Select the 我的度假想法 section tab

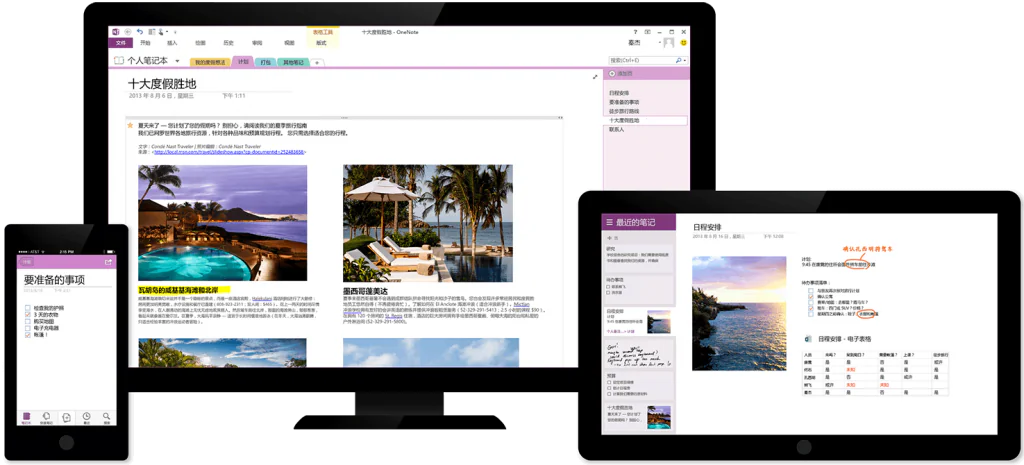(x=210, y=63)
